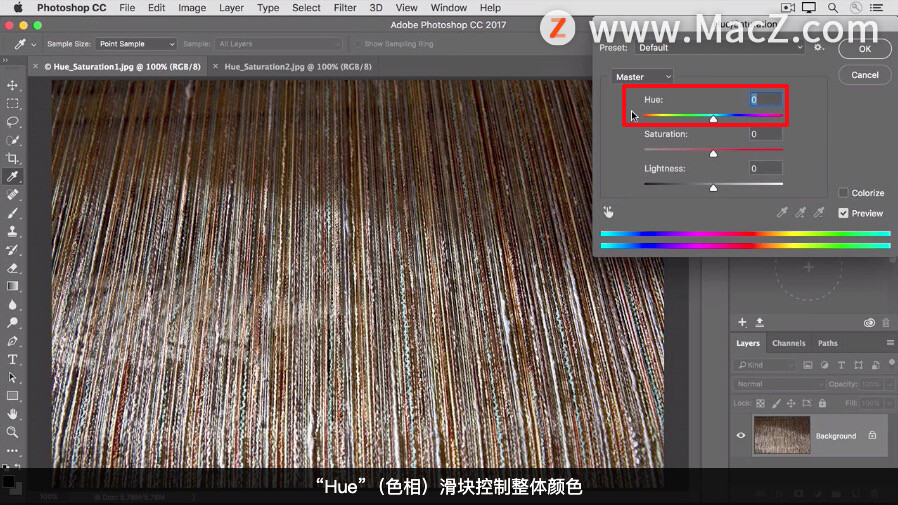Toggle Lock position

click(x=791, y=403)
